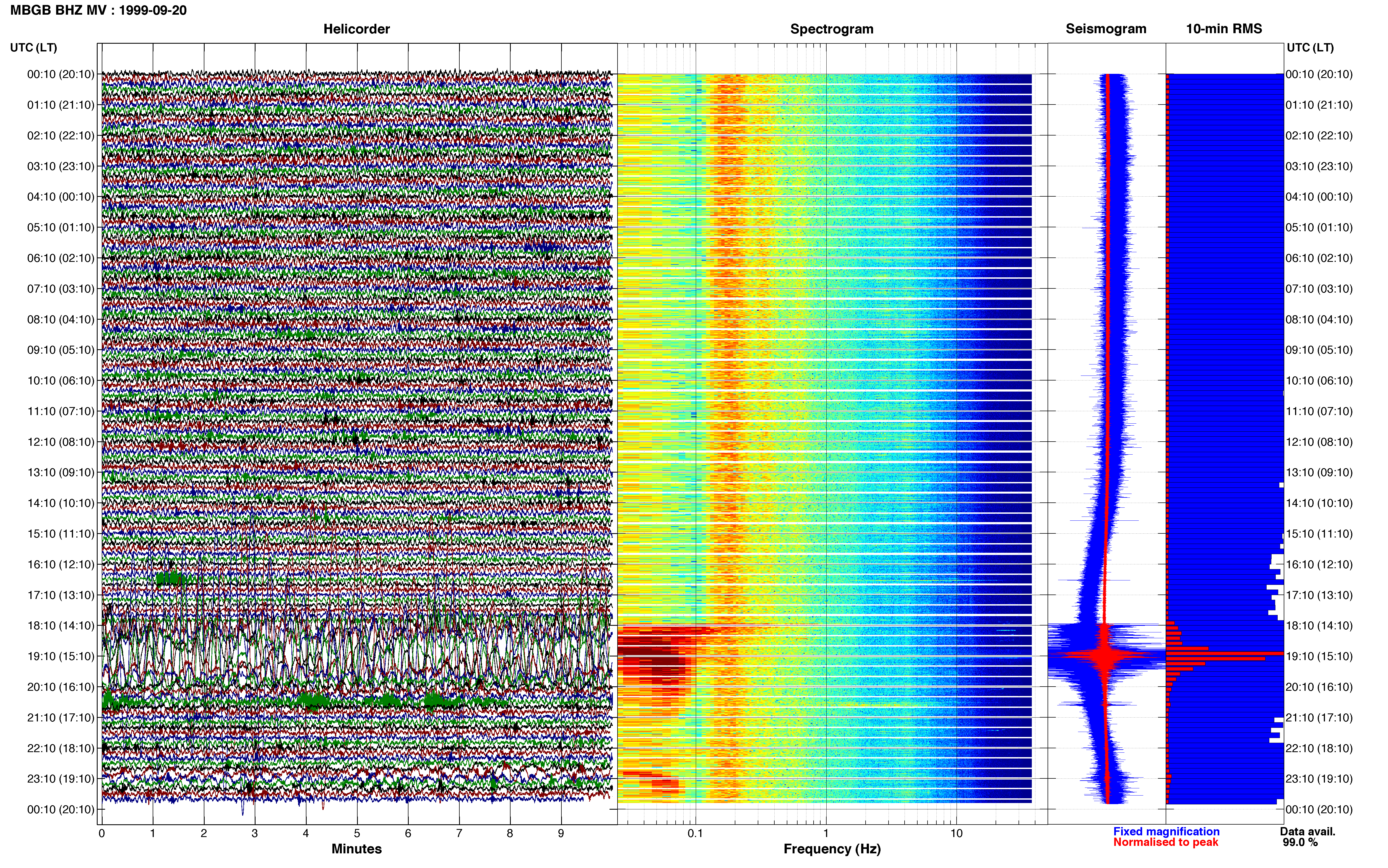Click the left '17:10 (13:10)' time label
The height and width of the screenshot is (868, 1388).
[x=61, y=595]
